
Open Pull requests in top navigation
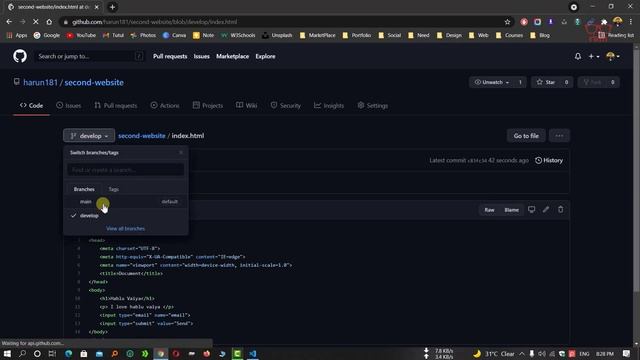tap(170, 56)
